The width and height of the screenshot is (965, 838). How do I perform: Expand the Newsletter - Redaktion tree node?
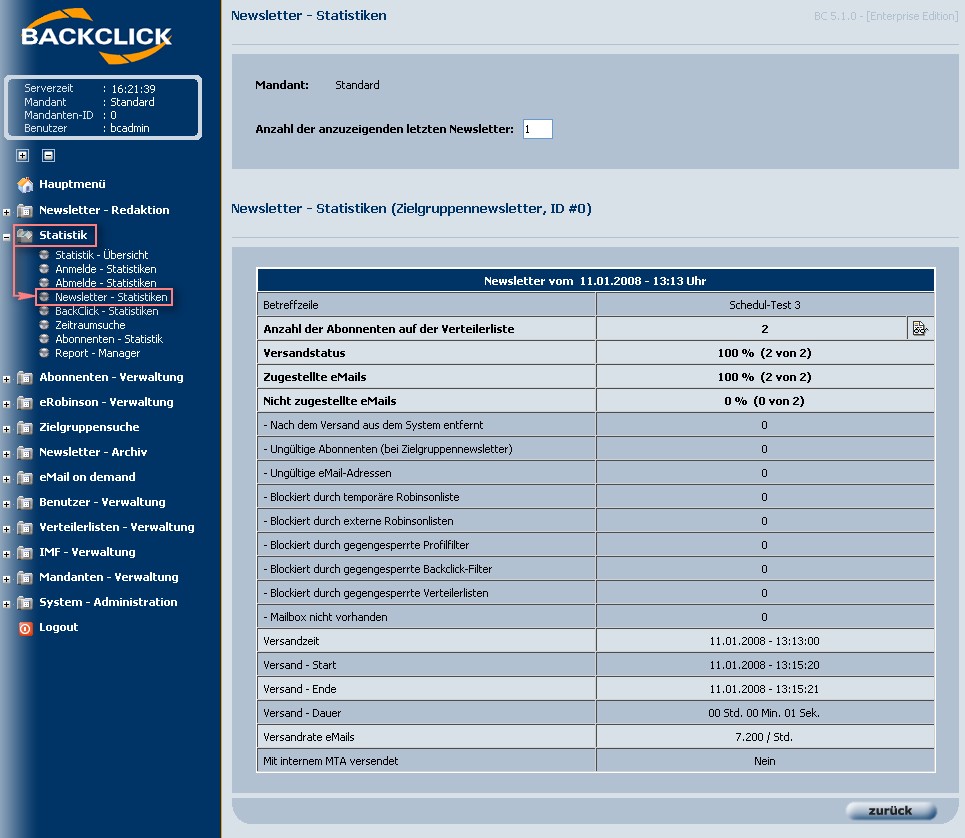(x=6, y=212)
